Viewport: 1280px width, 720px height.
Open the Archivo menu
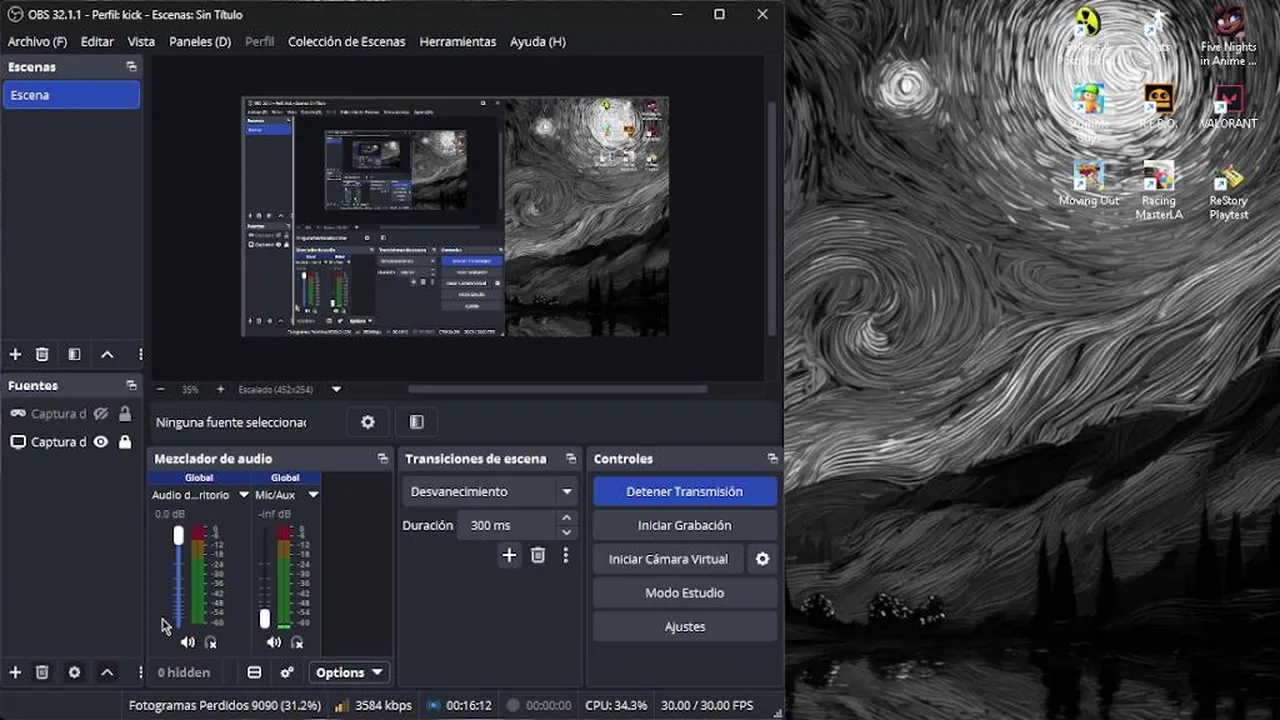pos(37,42)
